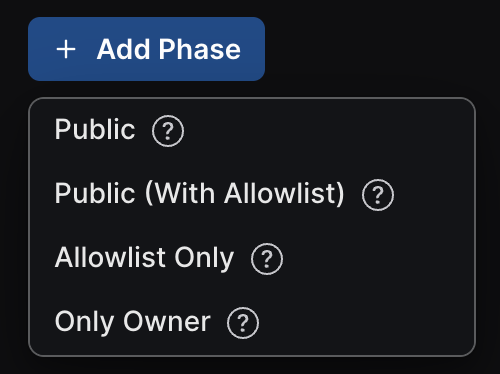Click info icon following Allowlist) text

378,195
